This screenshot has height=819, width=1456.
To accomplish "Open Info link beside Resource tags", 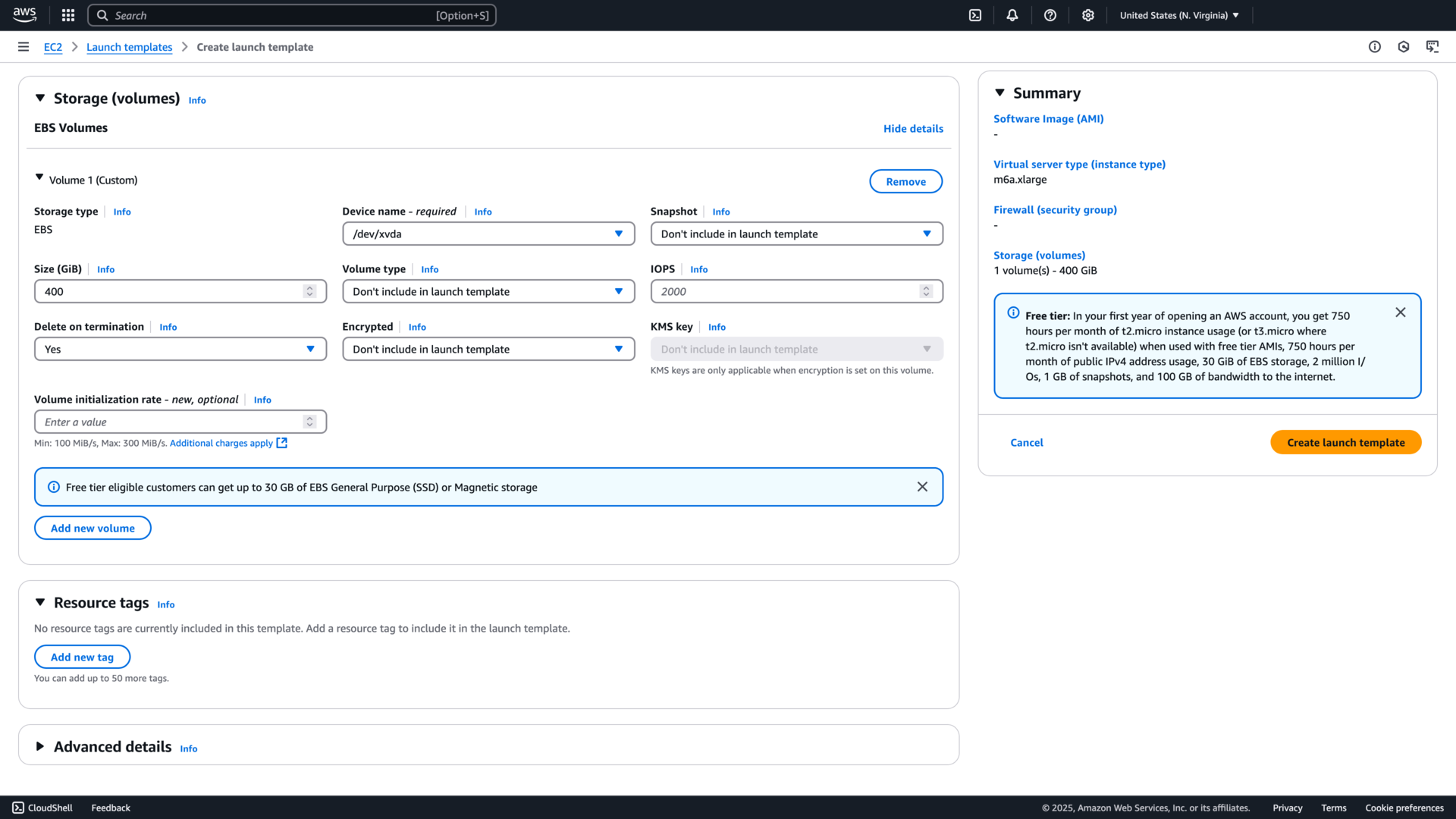I will point(166,604).
